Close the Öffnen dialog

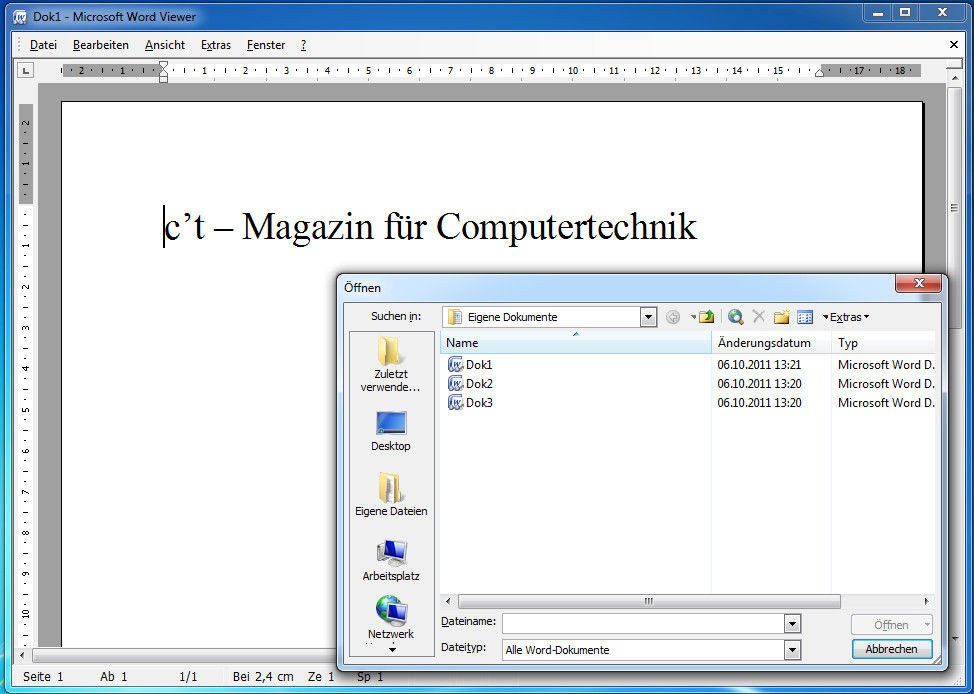(x=919, y=283)
